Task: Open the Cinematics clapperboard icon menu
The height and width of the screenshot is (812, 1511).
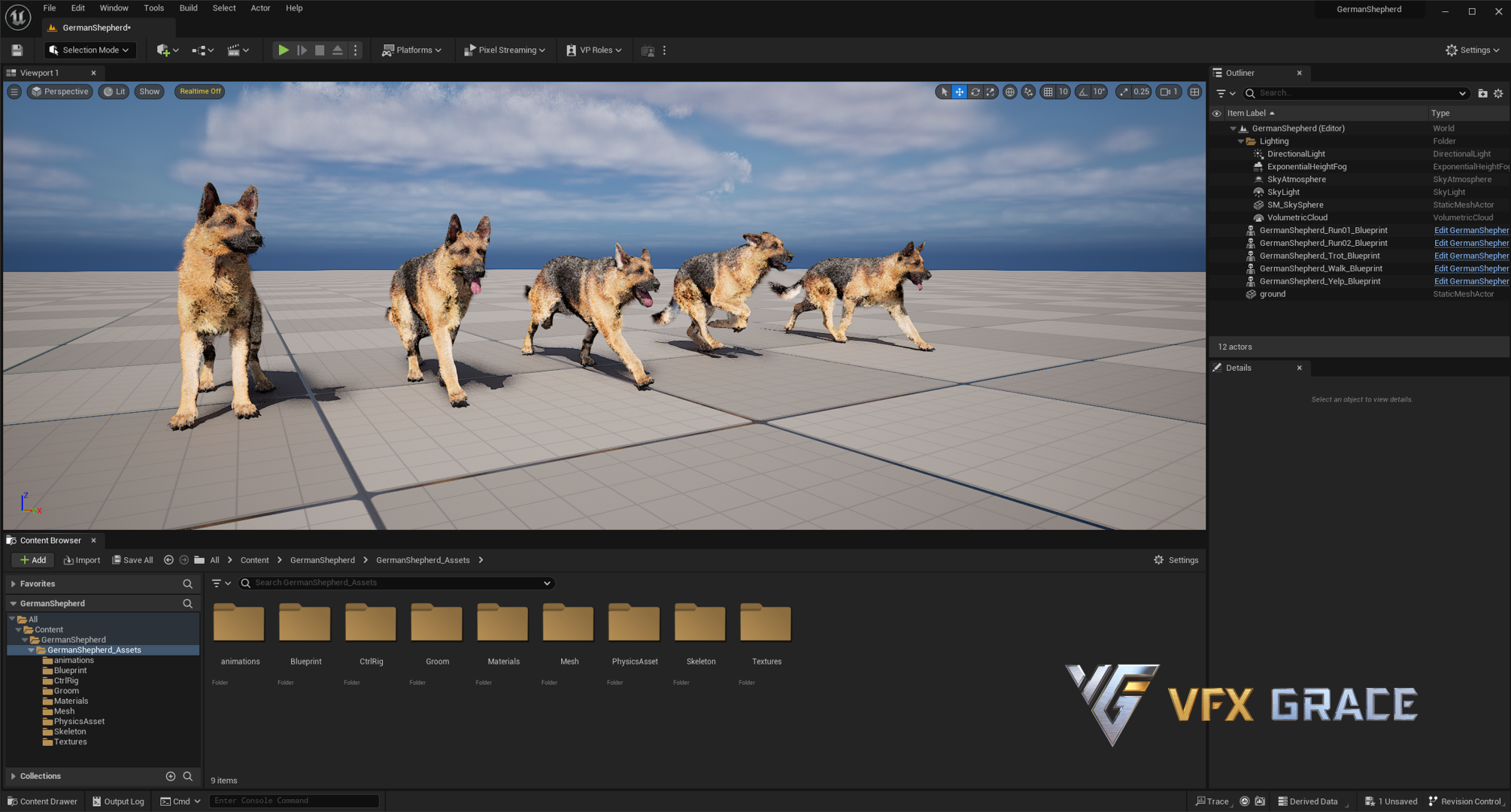Action: (238, 50)
